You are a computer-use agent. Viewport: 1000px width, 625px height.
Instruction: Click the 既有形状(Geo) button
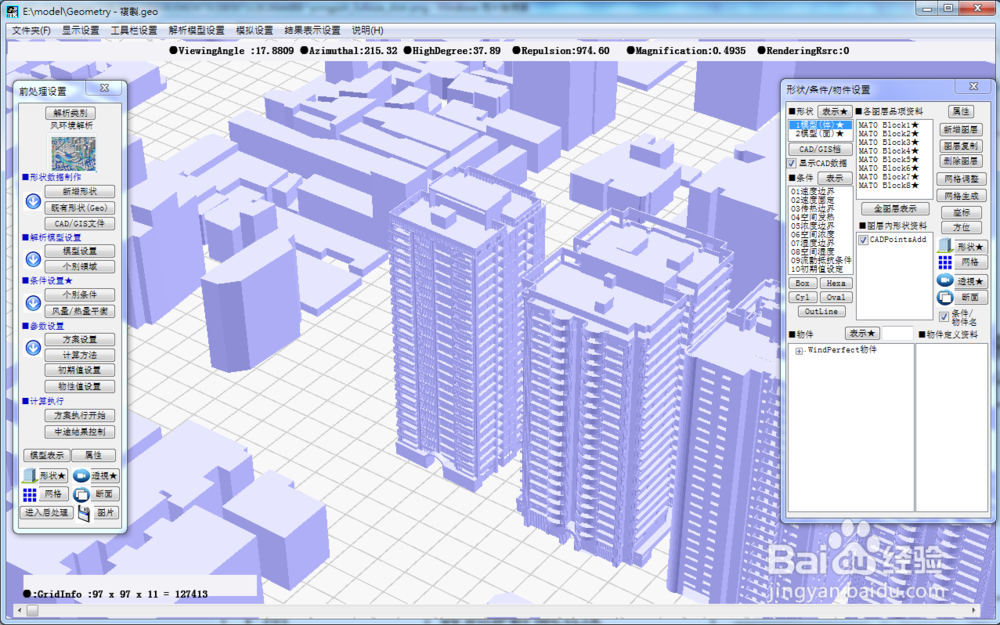(80, 208)
